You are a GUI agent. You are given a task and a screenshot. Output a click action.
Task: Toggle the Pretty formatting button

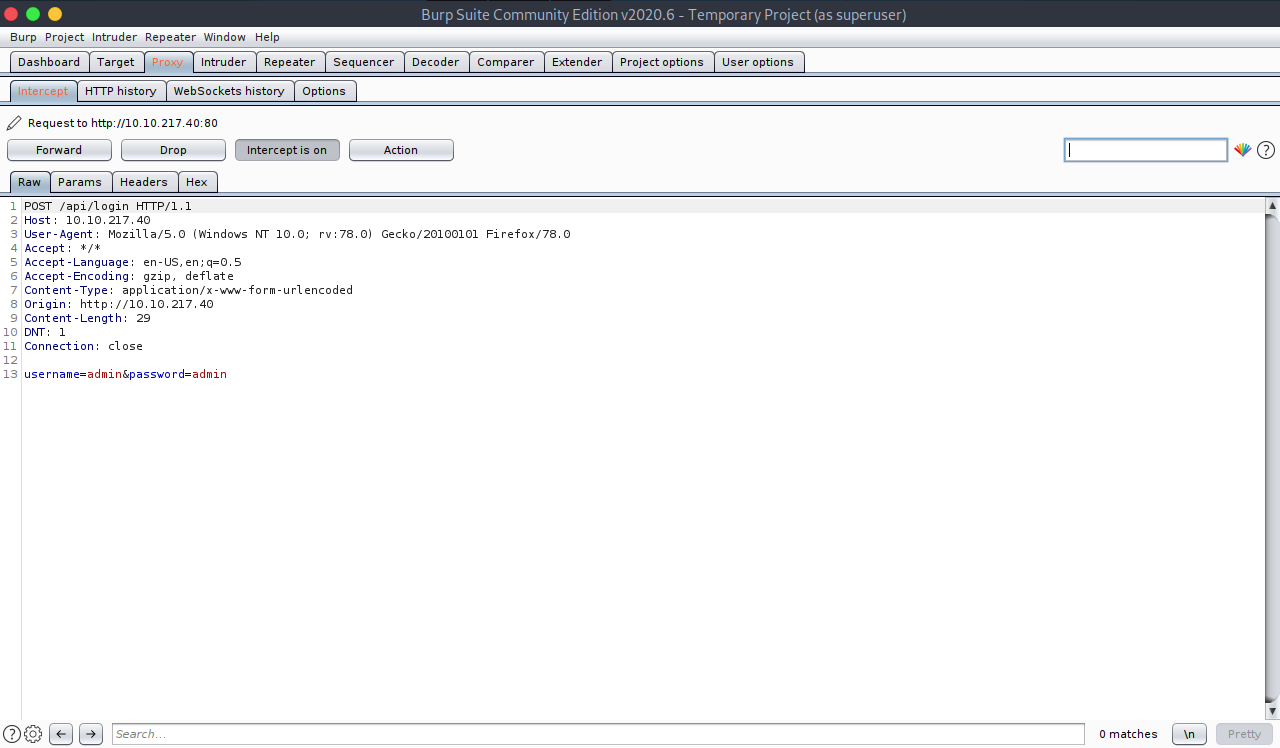point(1244,734)
